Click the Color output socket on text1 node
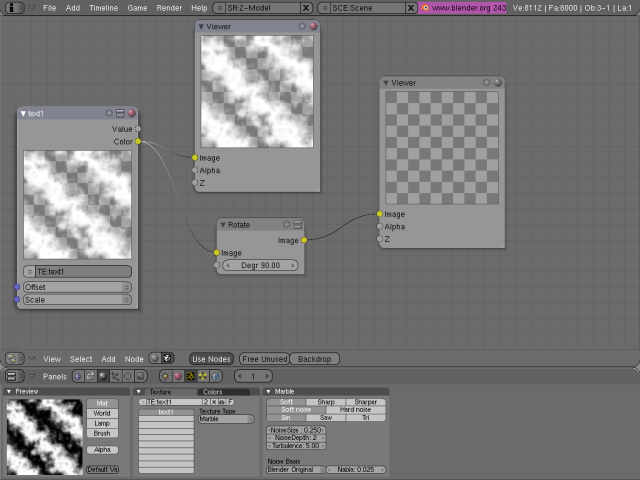The width and height of the screenshot is (640, 480). pyautogui.click(x=138, y=142)
